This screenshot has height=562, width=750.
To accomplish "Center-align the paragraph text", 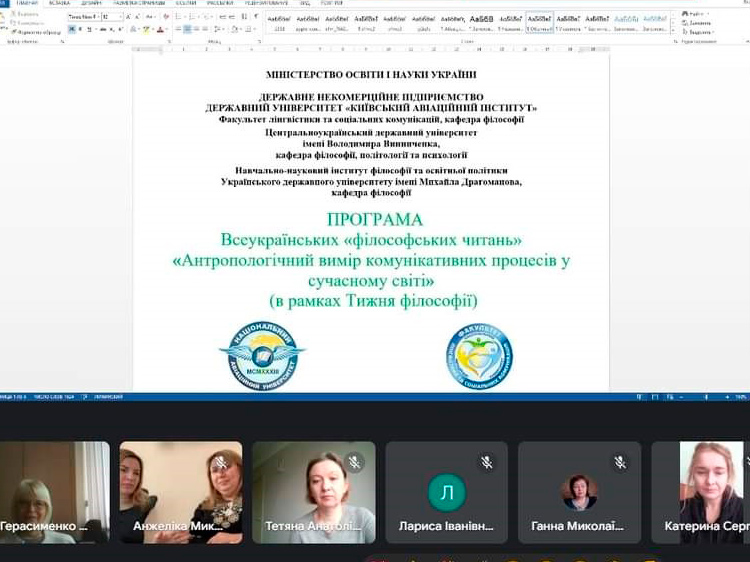I will pyautogui.click(x=187, y=30).
